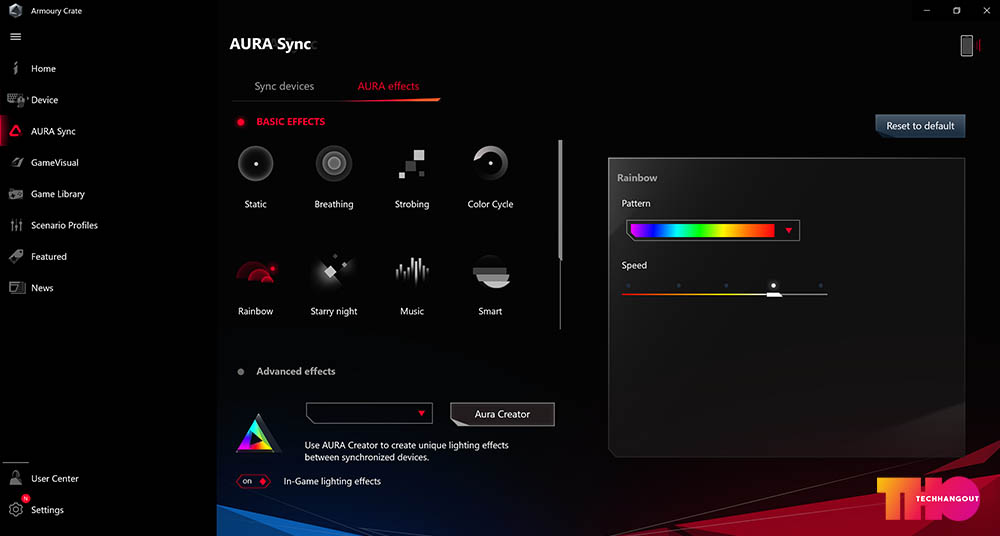Open the rainbow Pattern dropdown

point(713,230)
